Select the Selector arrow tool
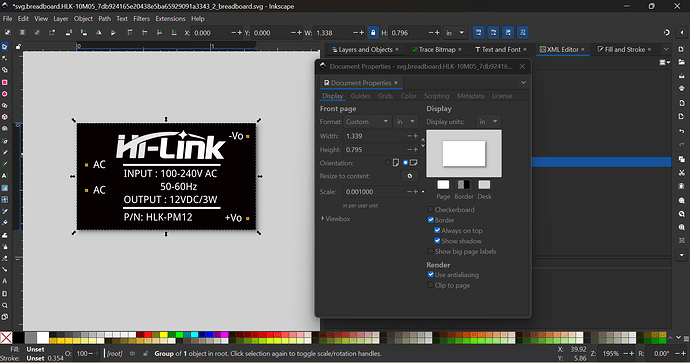This screenshot has height=363, width=690. click(5, 47)
